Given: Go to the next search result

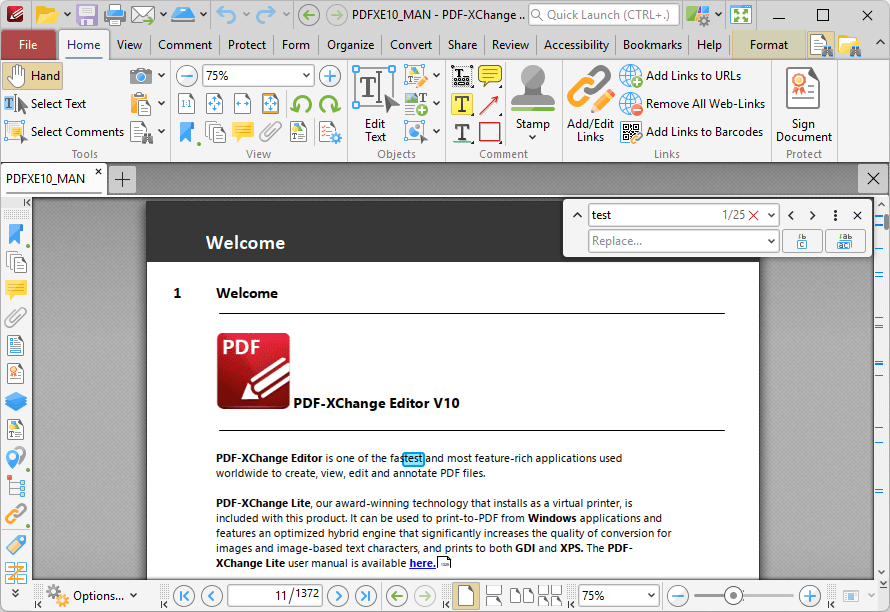Looking at the screenshot, I should 813,215.
